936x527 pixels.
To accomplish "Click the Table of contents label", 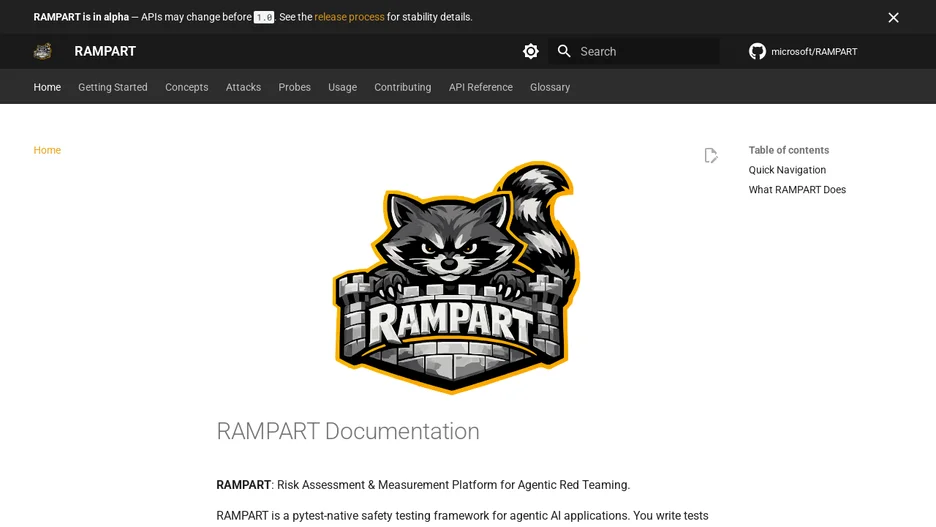I will [x=789, y=150].
